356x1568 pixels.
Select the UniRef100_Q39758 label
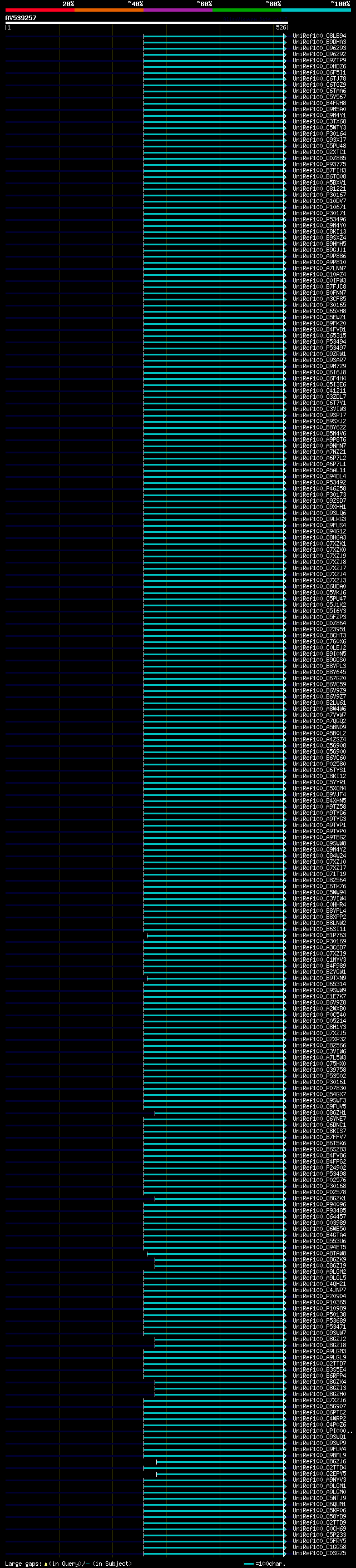click(319, 1070)
